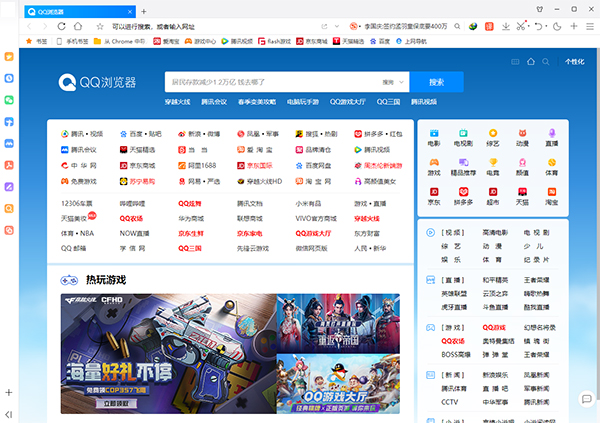Close the QQ浏览器 tab
Viewport: 600px width, 423px height.
tap(130, 12)
